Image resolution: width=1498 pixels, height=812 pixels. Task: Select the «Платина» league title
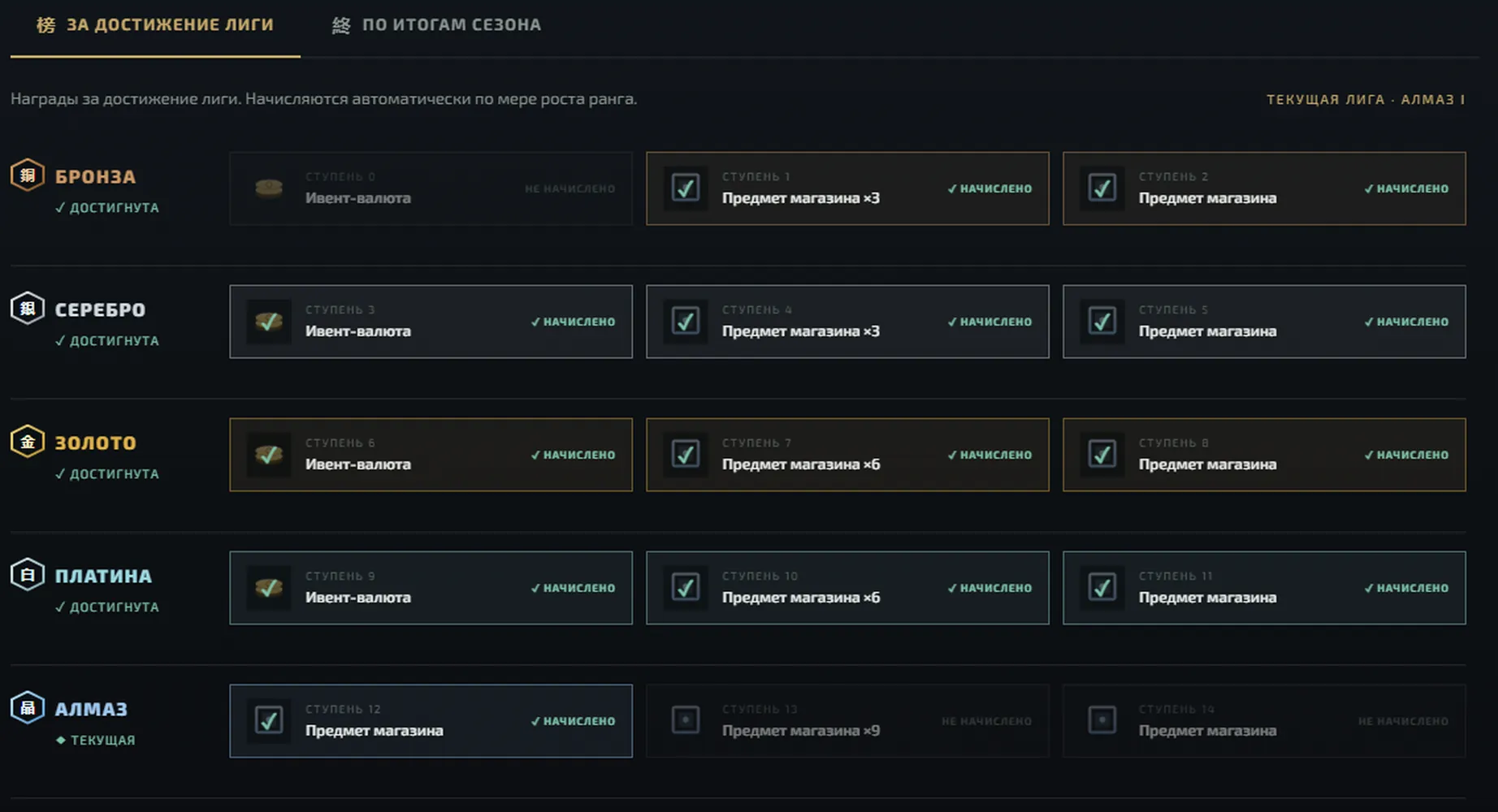click(x=103, y=577)
